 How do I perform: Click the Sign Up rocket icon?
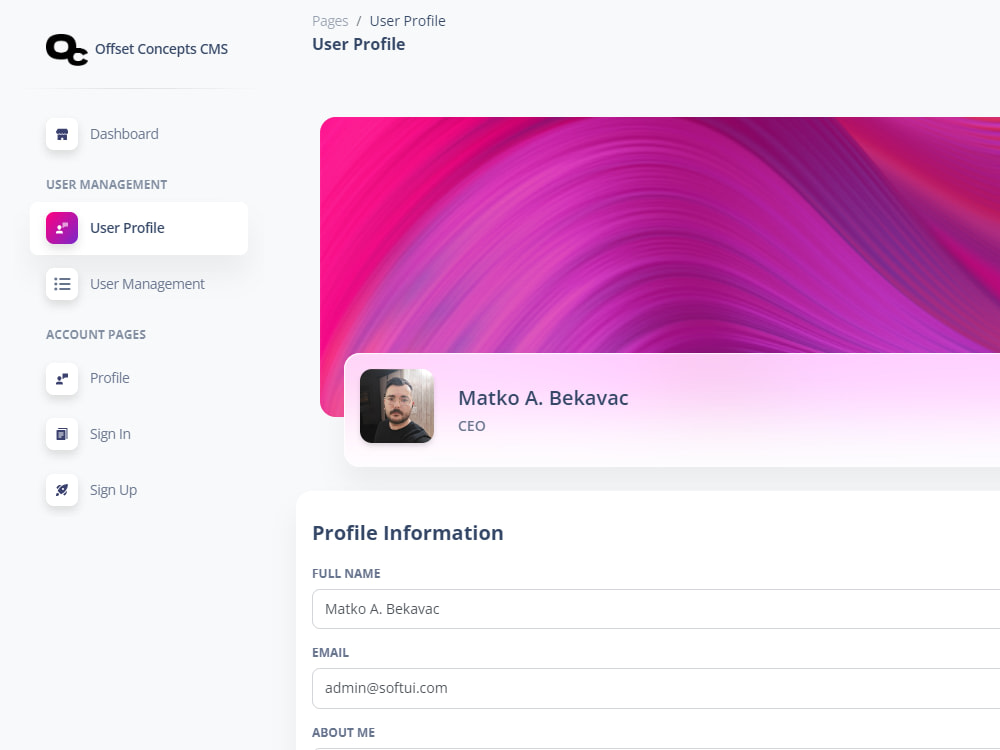click(62, 490)
